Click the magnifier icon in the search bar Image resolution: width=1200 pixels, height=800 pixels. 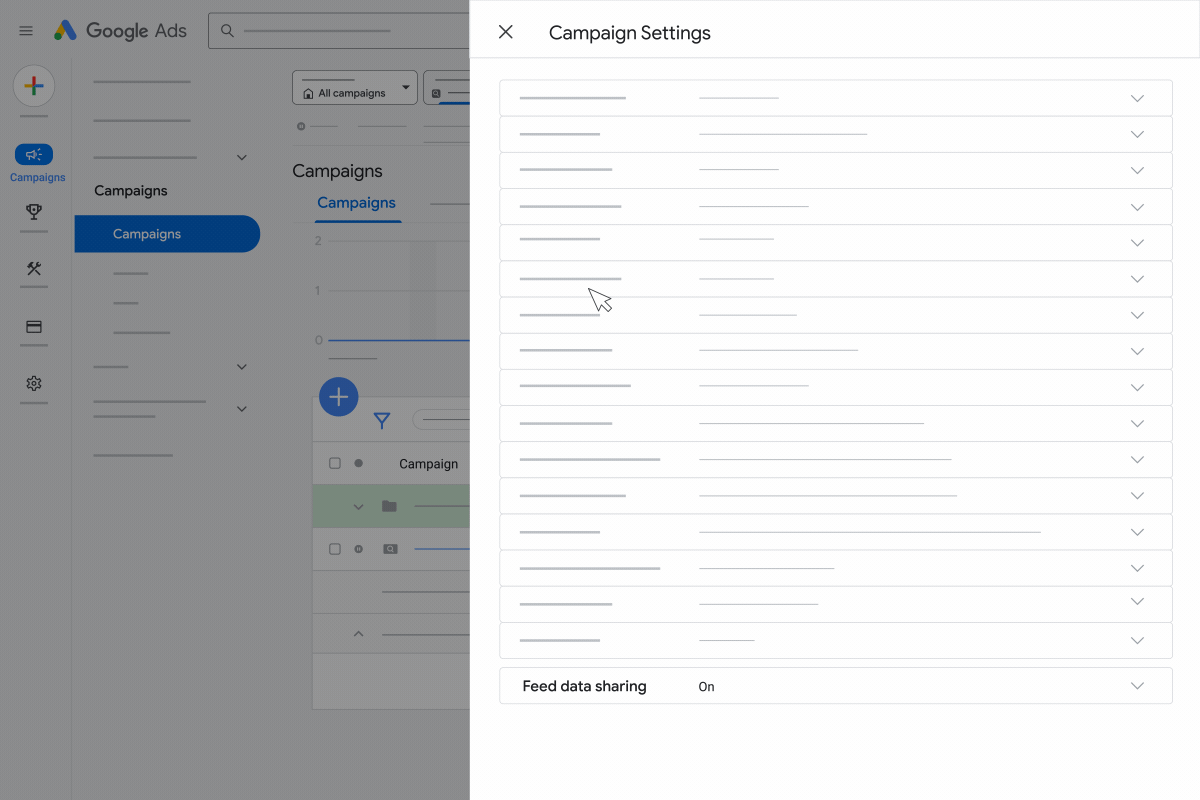(227, 31)
